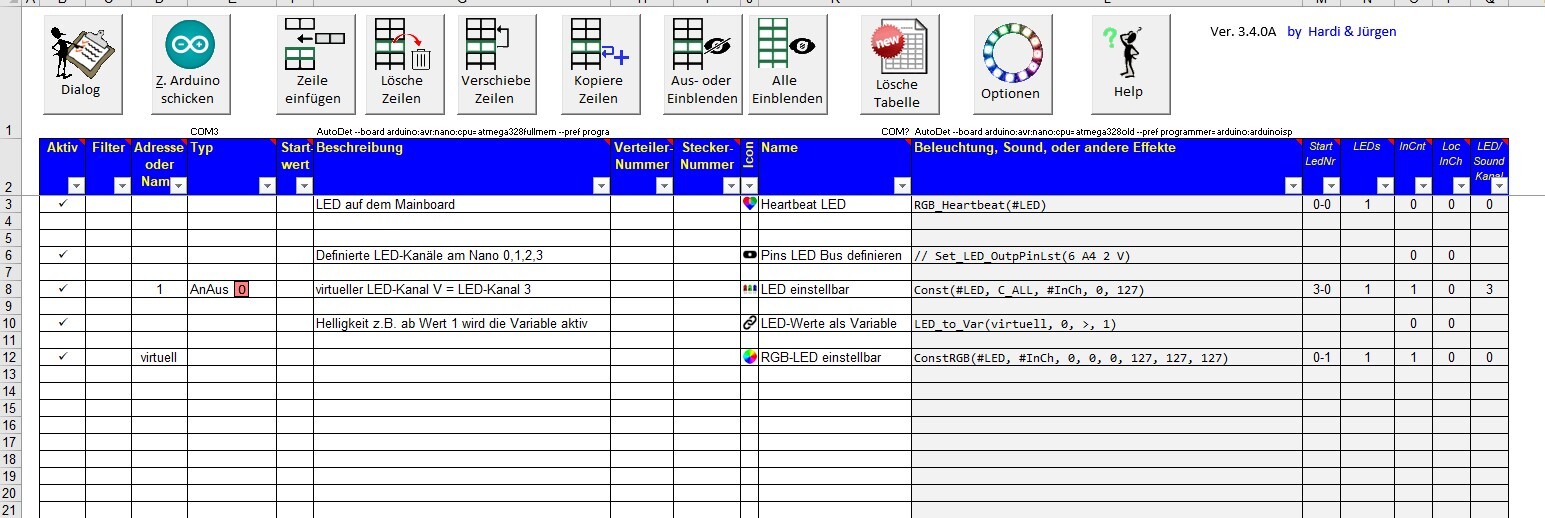
Task: Send program via Z. Arduino schicken
Action: coord(189,64)
